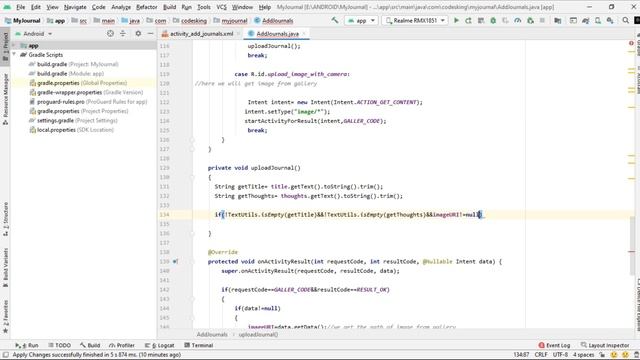Open Search Everywhere magnifier icon

(626, 20)
